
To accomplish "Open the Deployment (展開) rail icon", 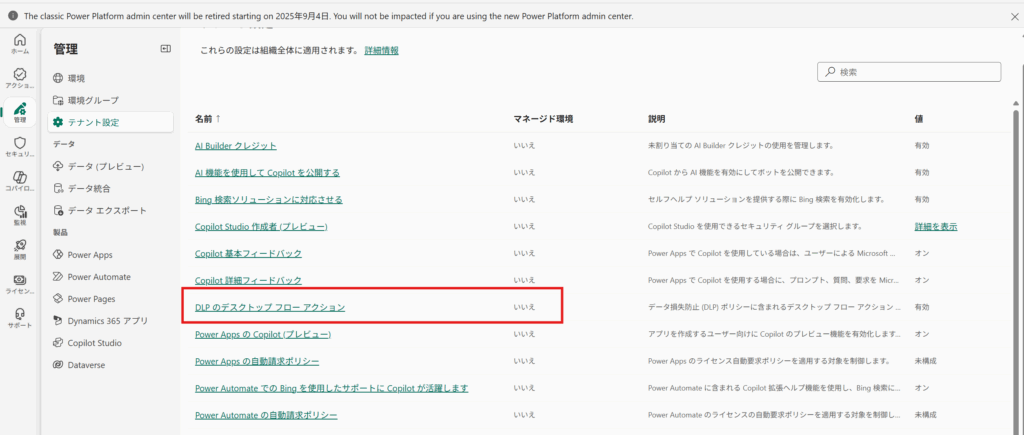I will (19, 250).
